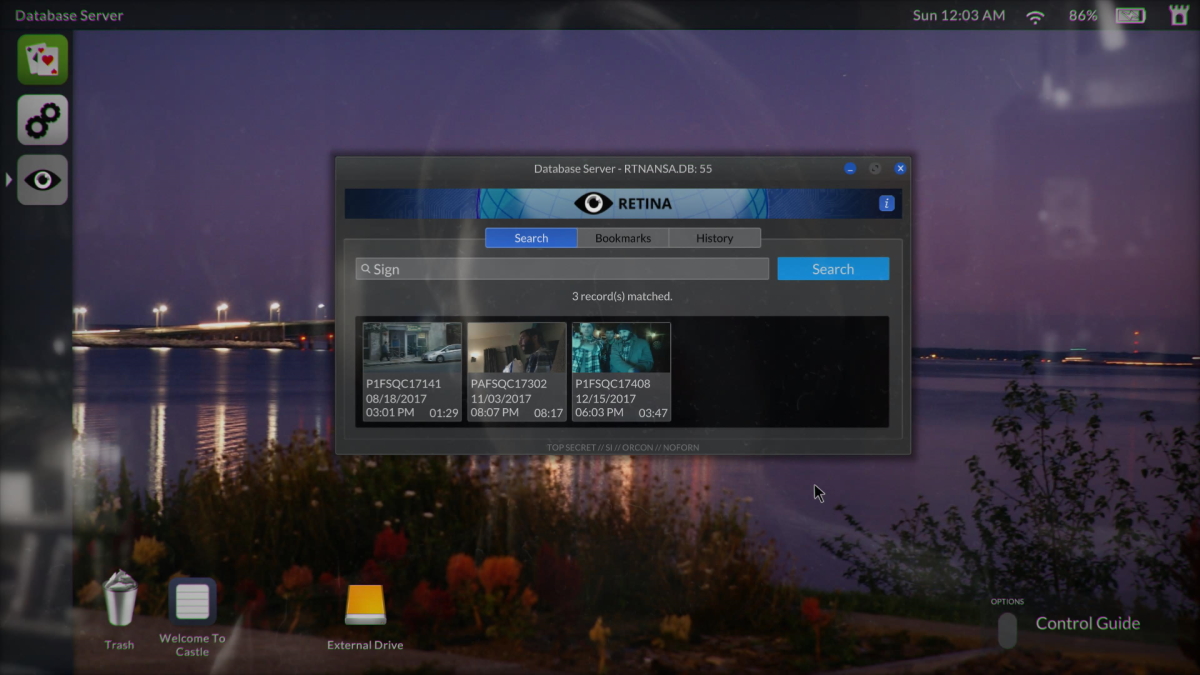Viewport: 1200px width, 675px height.
Task: Select the Search tab
Action: (x=531, y=238)
